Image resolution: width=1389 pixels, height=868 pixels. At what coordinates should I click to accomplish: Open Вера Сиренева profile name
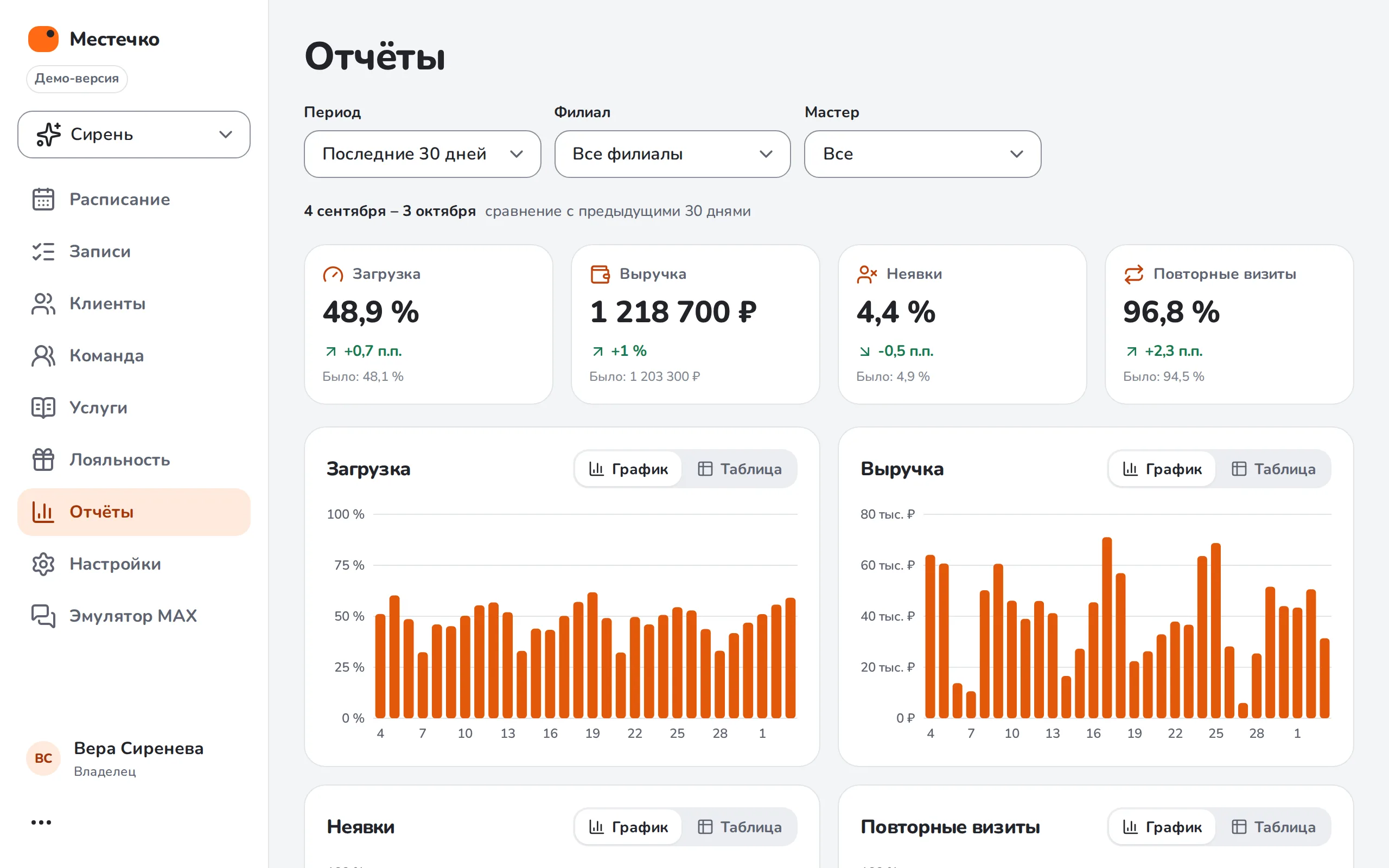(138, 749)
